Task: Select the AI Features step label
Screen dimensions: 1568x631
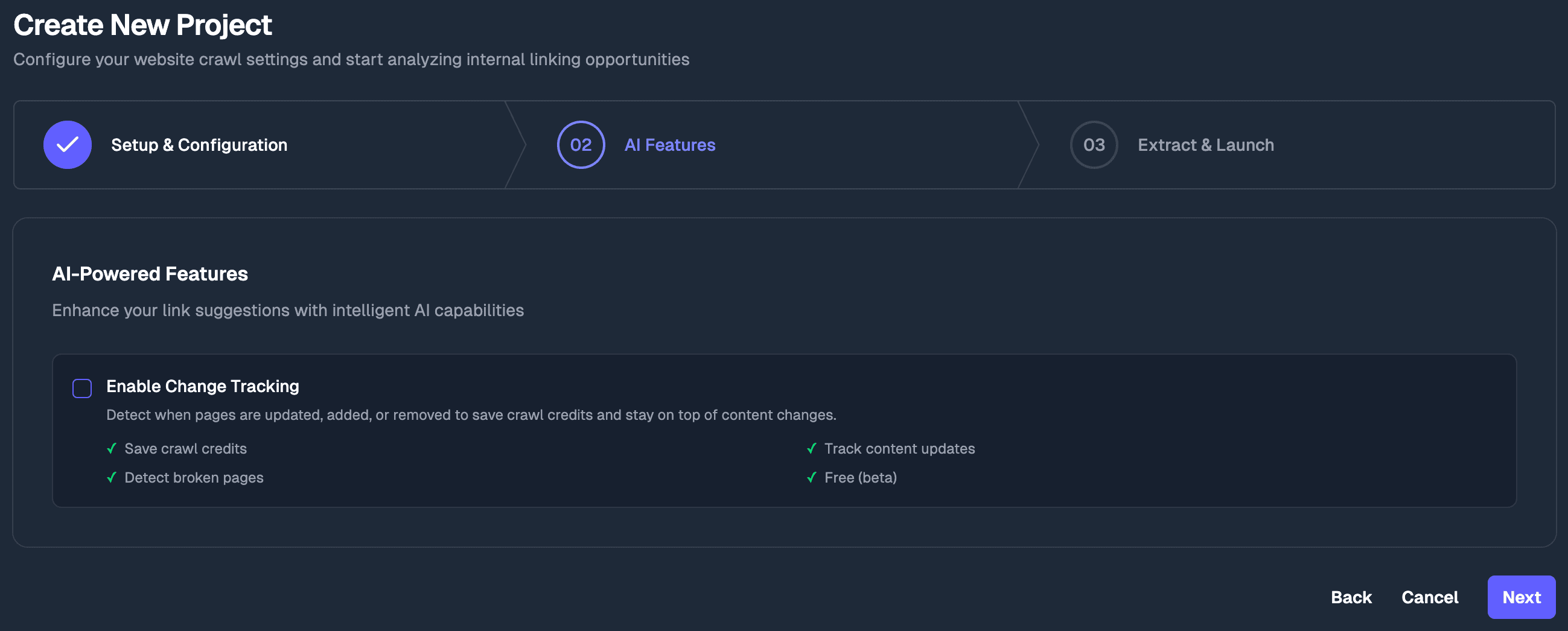Action: (x=669, y=145)
